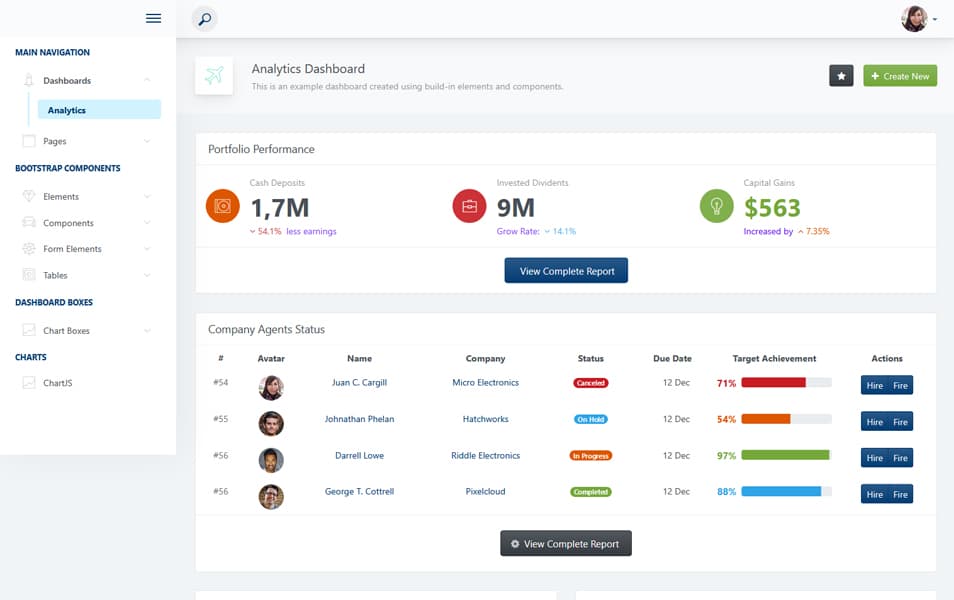Click the Cash Deposits camera icon
Viewport: 954px width, 600px height.
click(222, 206)
